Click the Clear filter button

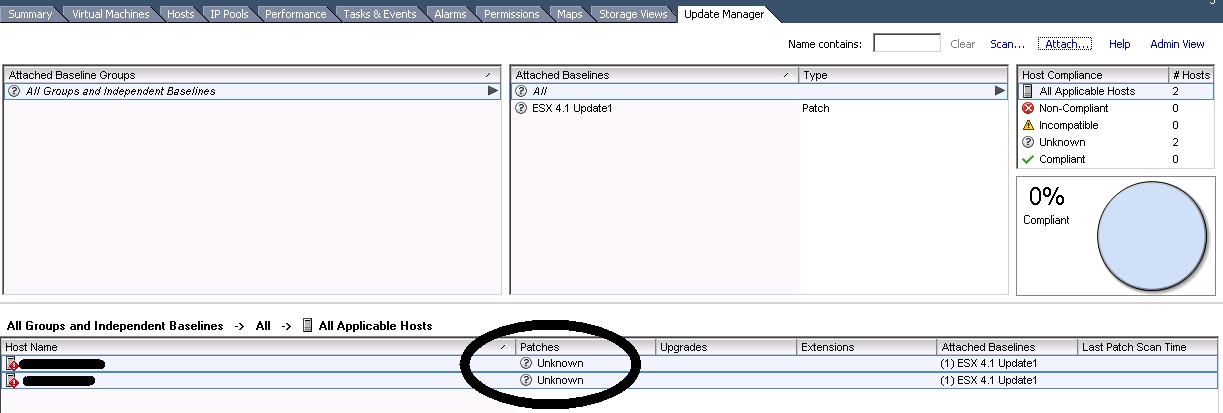962,44
